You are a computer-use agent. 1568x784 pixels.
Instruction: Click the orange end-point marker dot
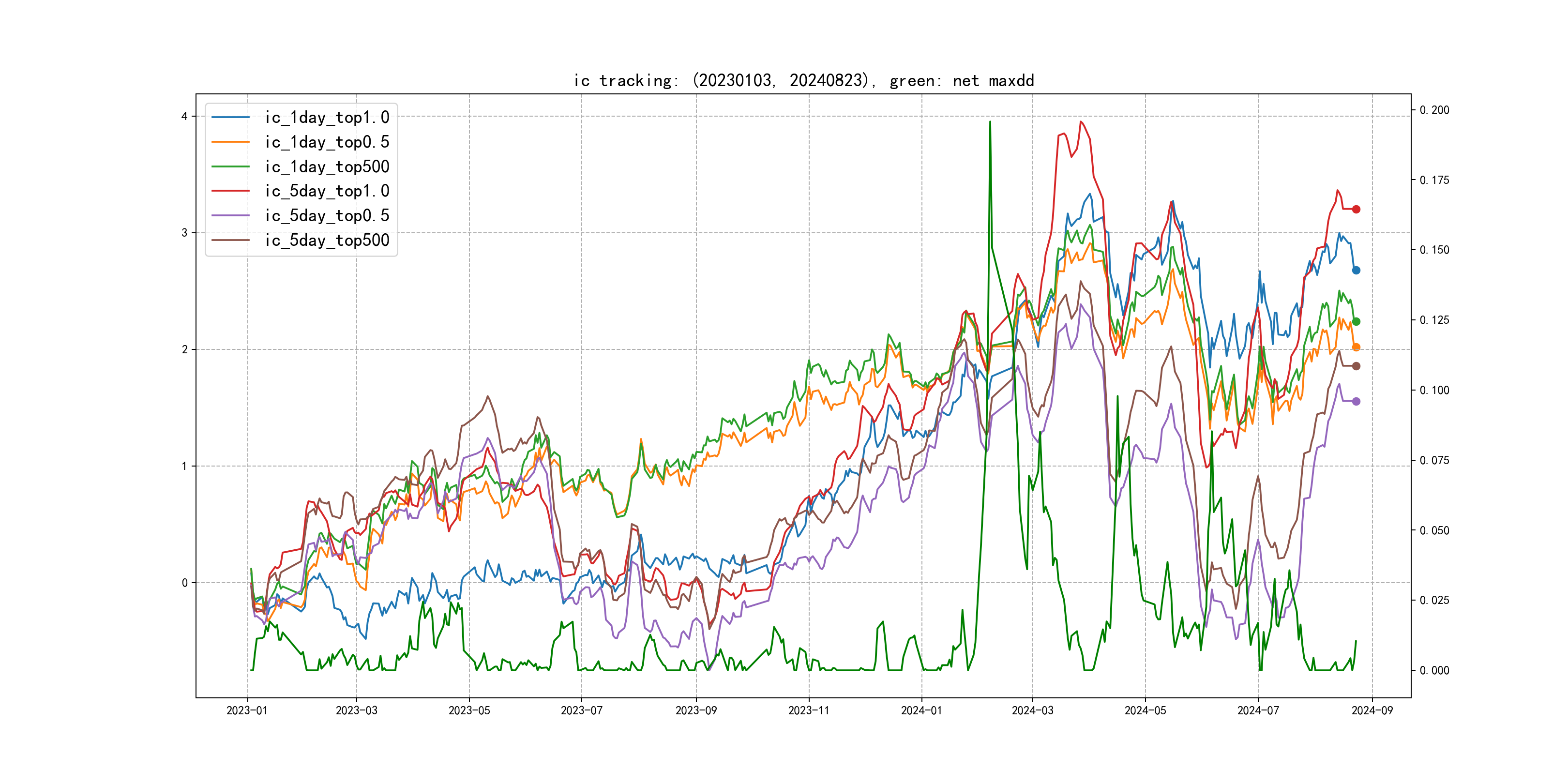point(1356,347)
